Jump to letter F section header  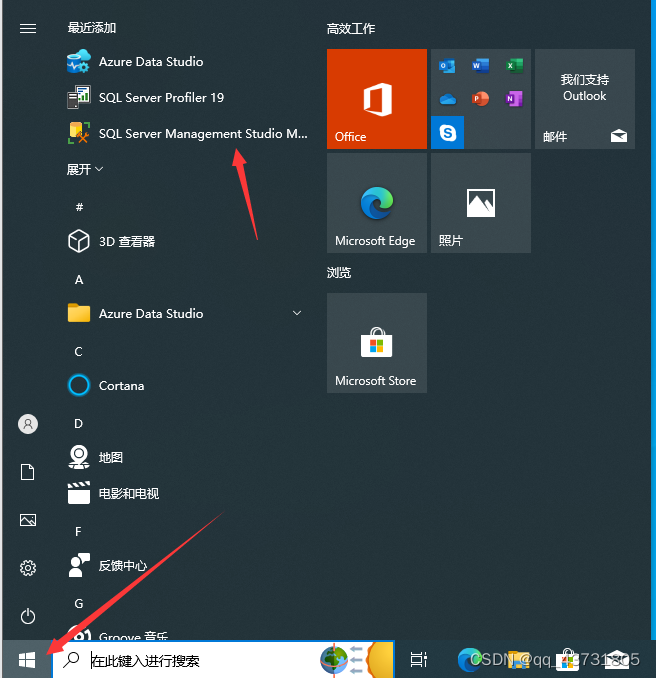78,531
